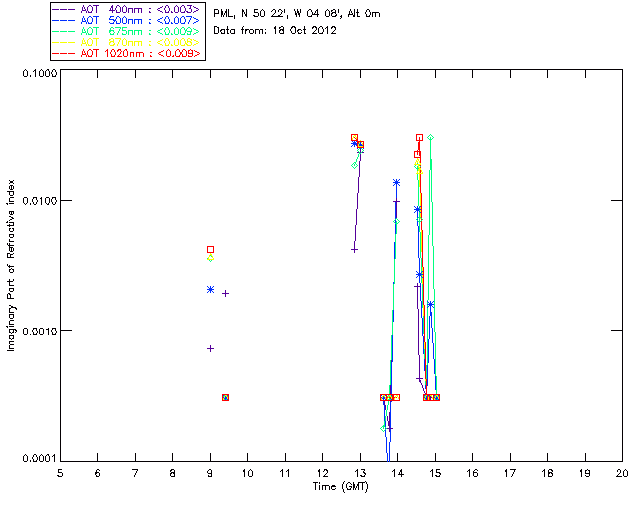Click the 'Data from: 18 Oct 2012' text

coord(275,30)
